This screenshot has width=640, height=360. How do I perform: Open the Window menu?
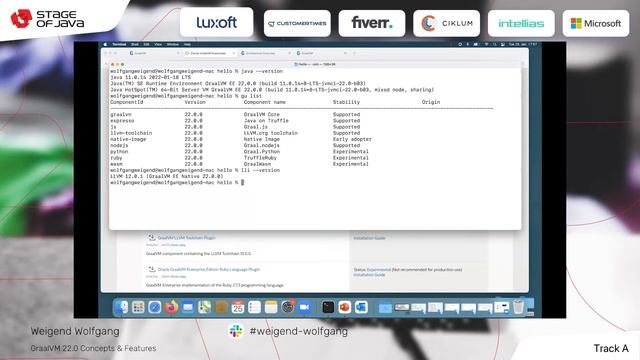click(173, 44)
